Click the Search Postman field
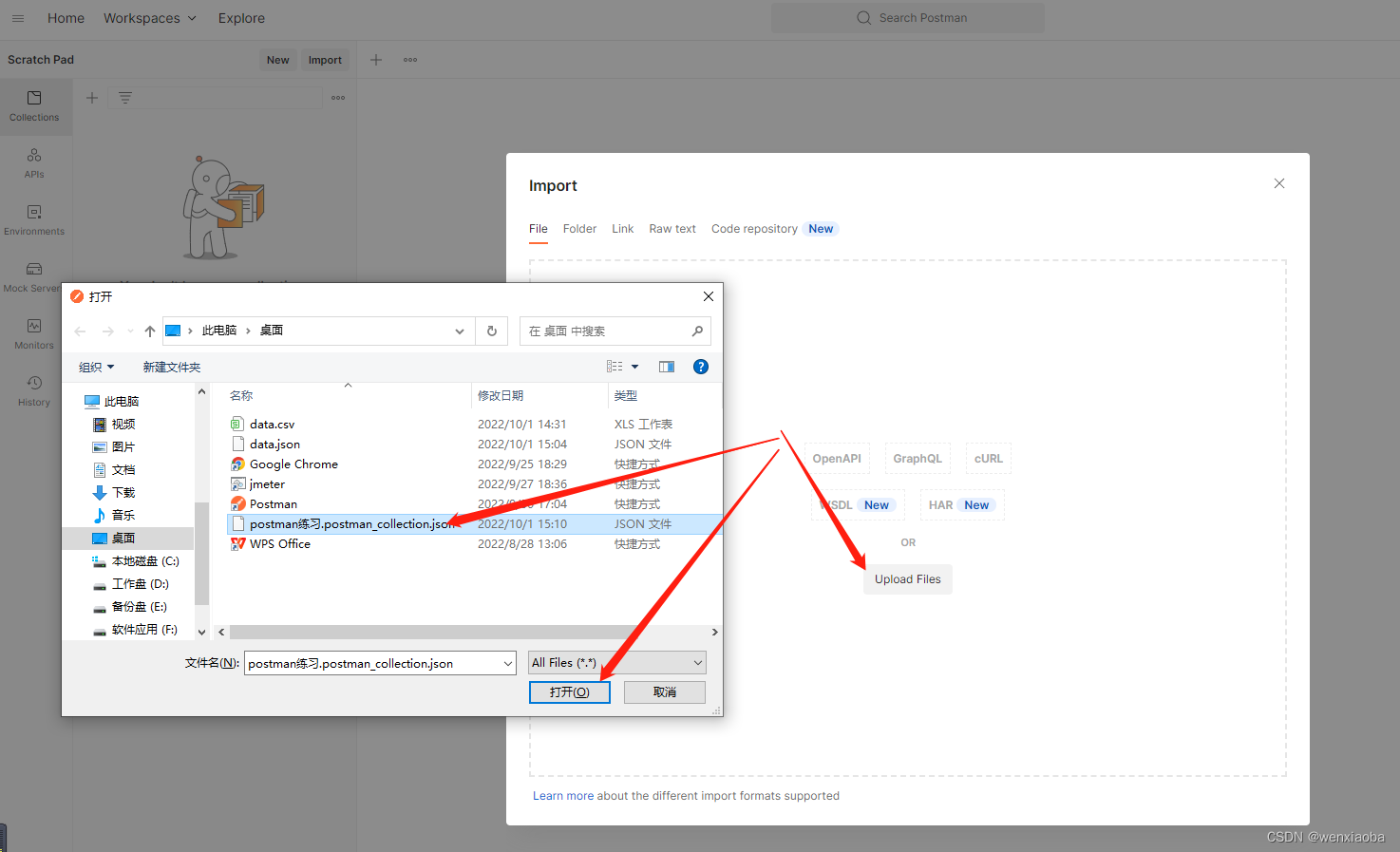The height and width of the screenshot is (852, 1400). (908, 18)
